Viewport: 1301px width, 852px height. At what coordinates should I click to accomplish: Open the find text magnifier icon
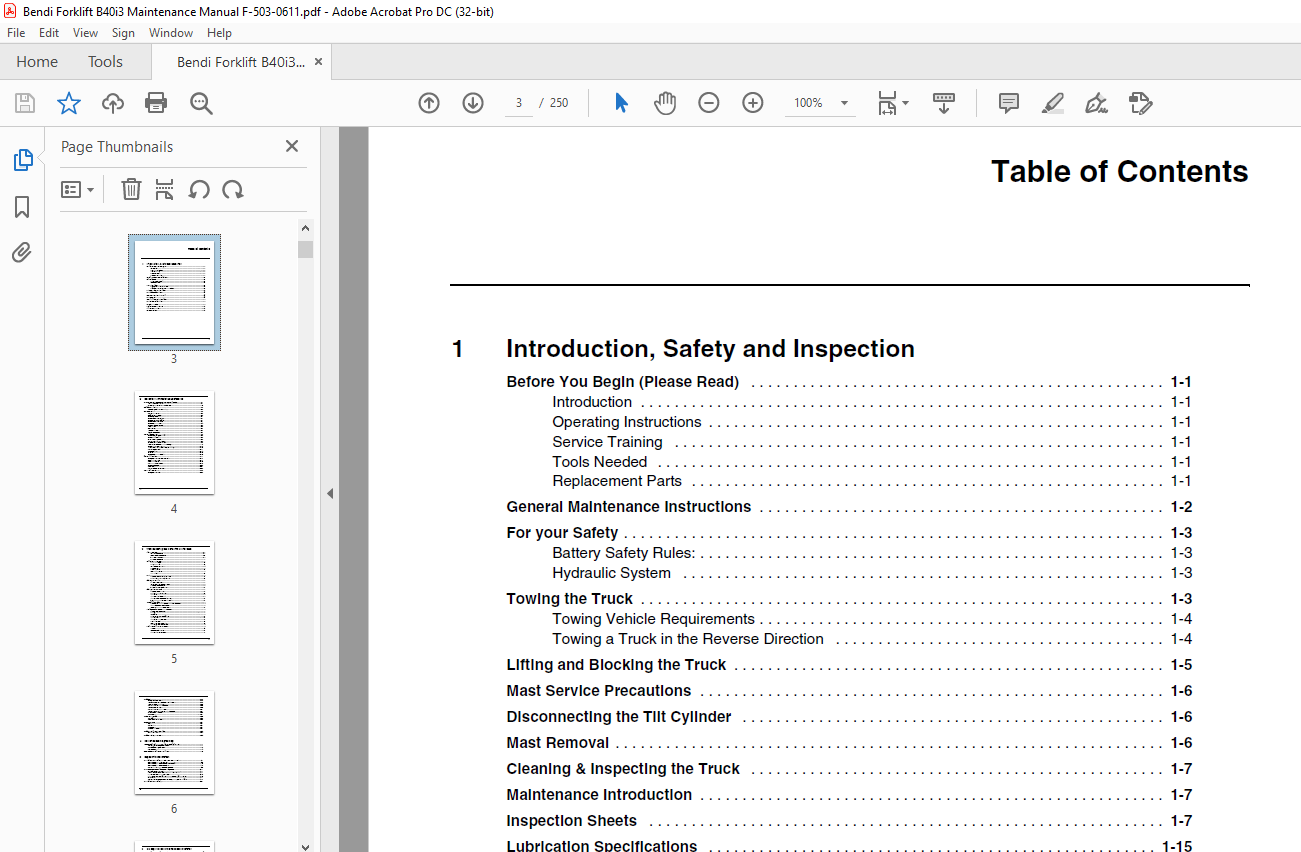[x=201, y=103]
